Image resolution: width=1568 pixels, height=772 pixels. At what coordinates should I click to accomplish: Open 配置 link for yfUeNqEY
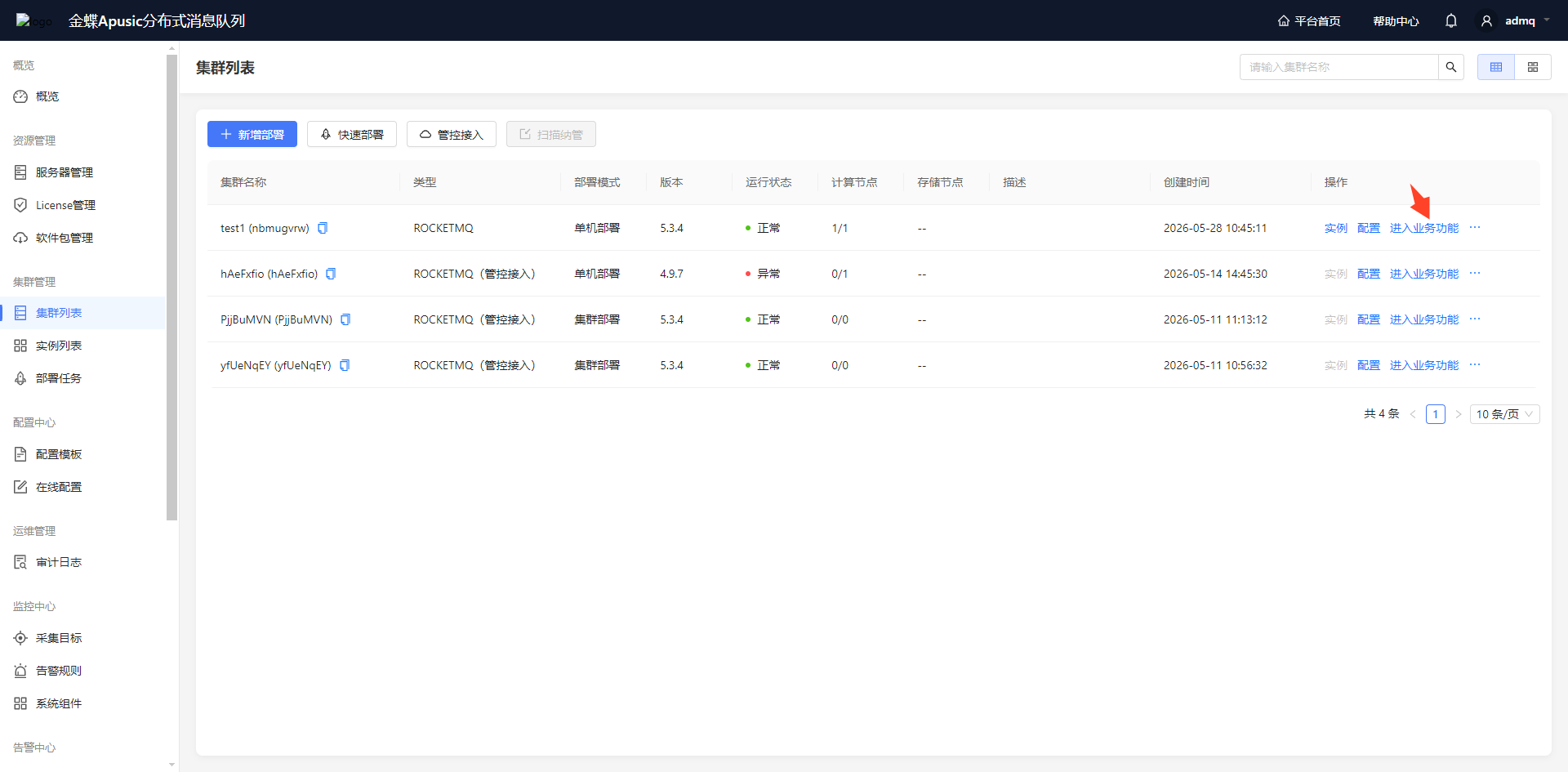(x=1369, y=365)
